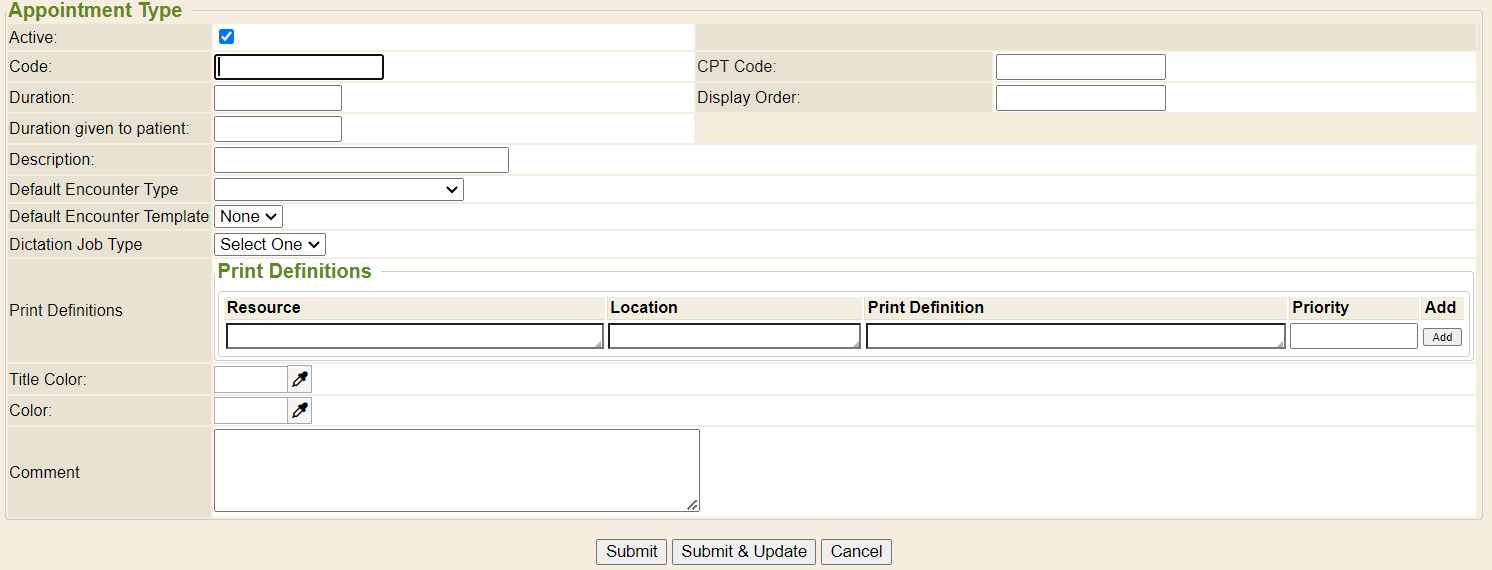
Task: Focus the Code input field
Action: click(x=299, y=67)
